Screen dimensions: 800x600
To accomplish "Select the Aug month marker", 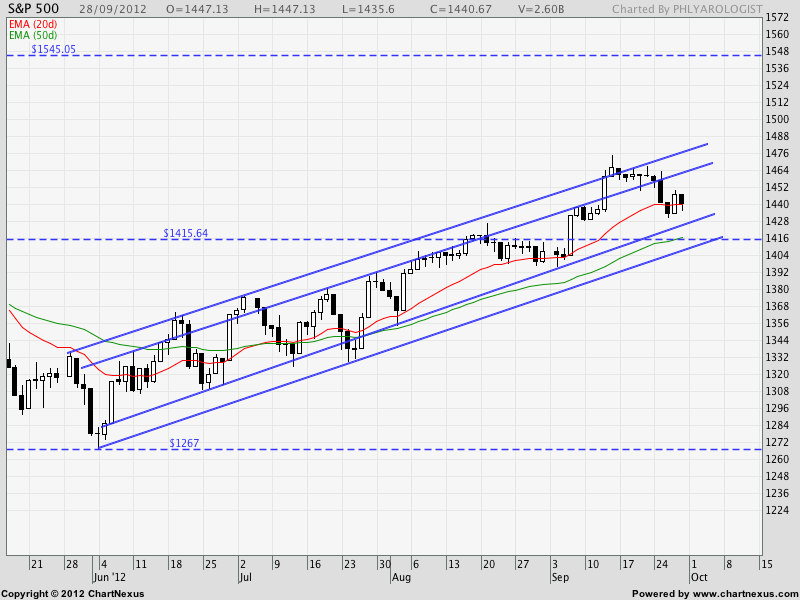I will 401,578.
